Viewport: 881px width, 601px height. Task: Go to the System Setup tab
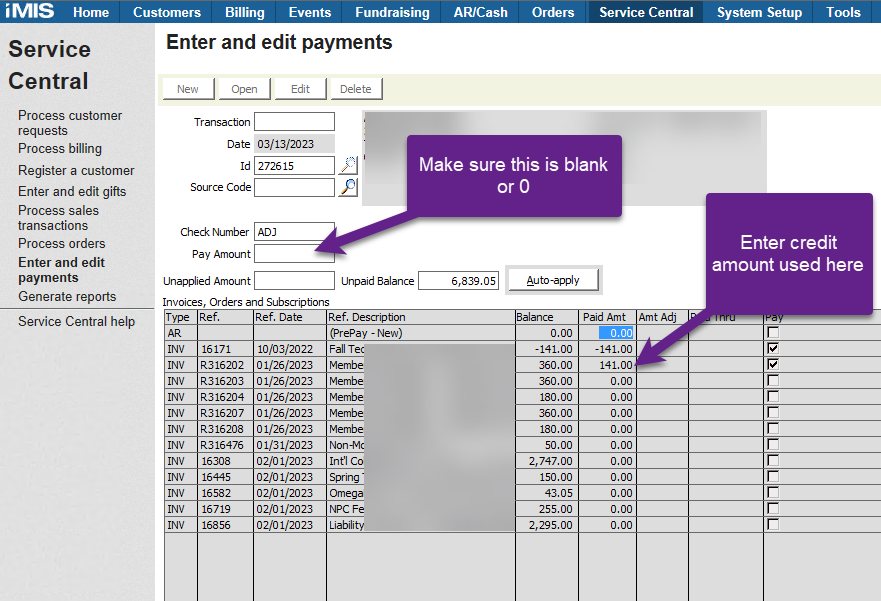tap(759, 12)
